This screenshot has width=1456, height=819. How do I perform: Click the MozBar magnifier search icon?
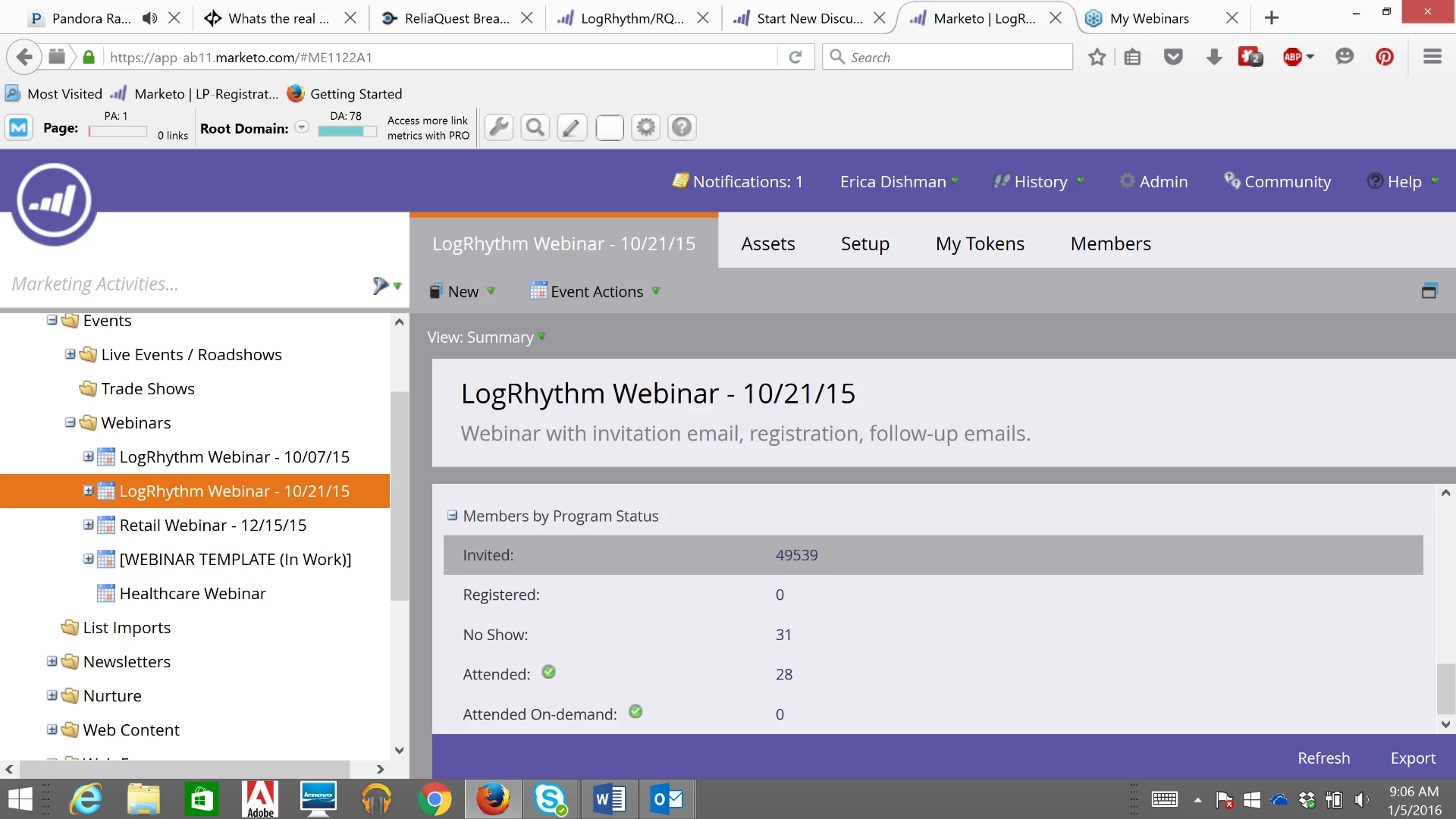(x=535, y=127)
